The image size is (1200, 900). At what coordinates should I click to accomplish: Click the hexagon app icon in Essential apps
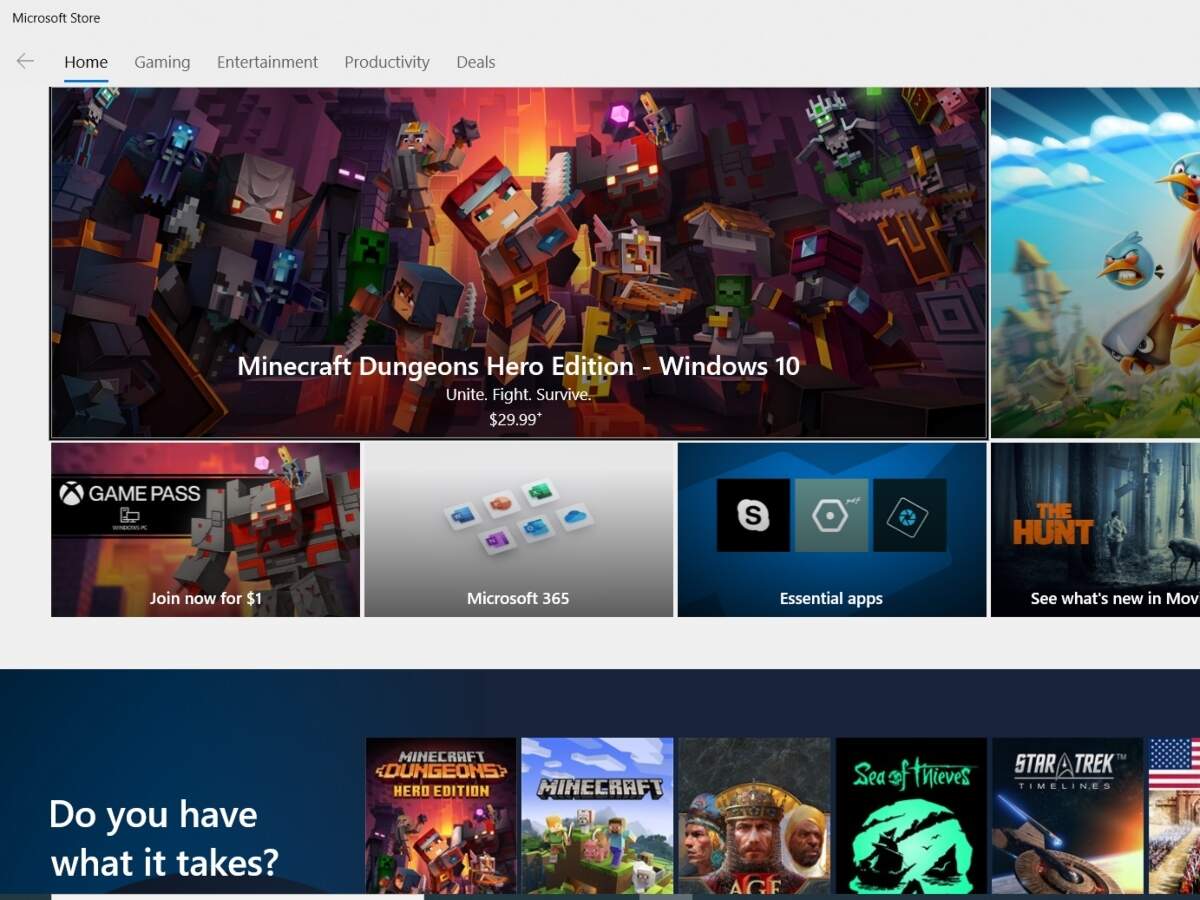point(831,515)
